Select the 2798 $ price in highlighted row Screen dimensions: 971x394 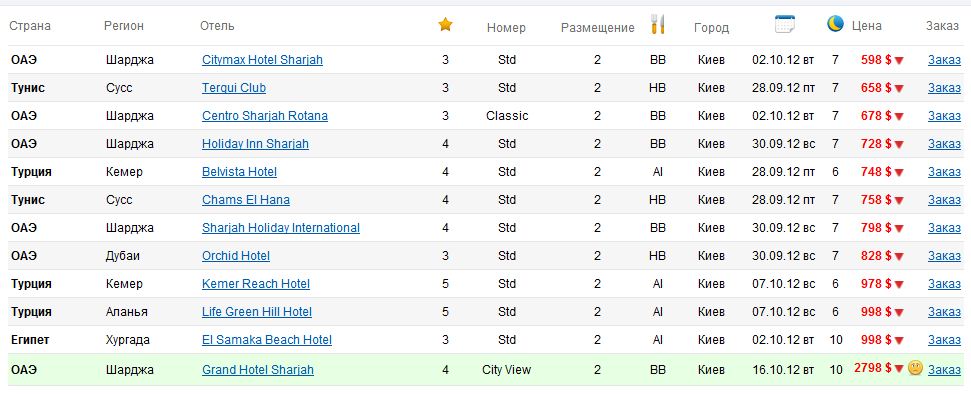click(873, 368)
